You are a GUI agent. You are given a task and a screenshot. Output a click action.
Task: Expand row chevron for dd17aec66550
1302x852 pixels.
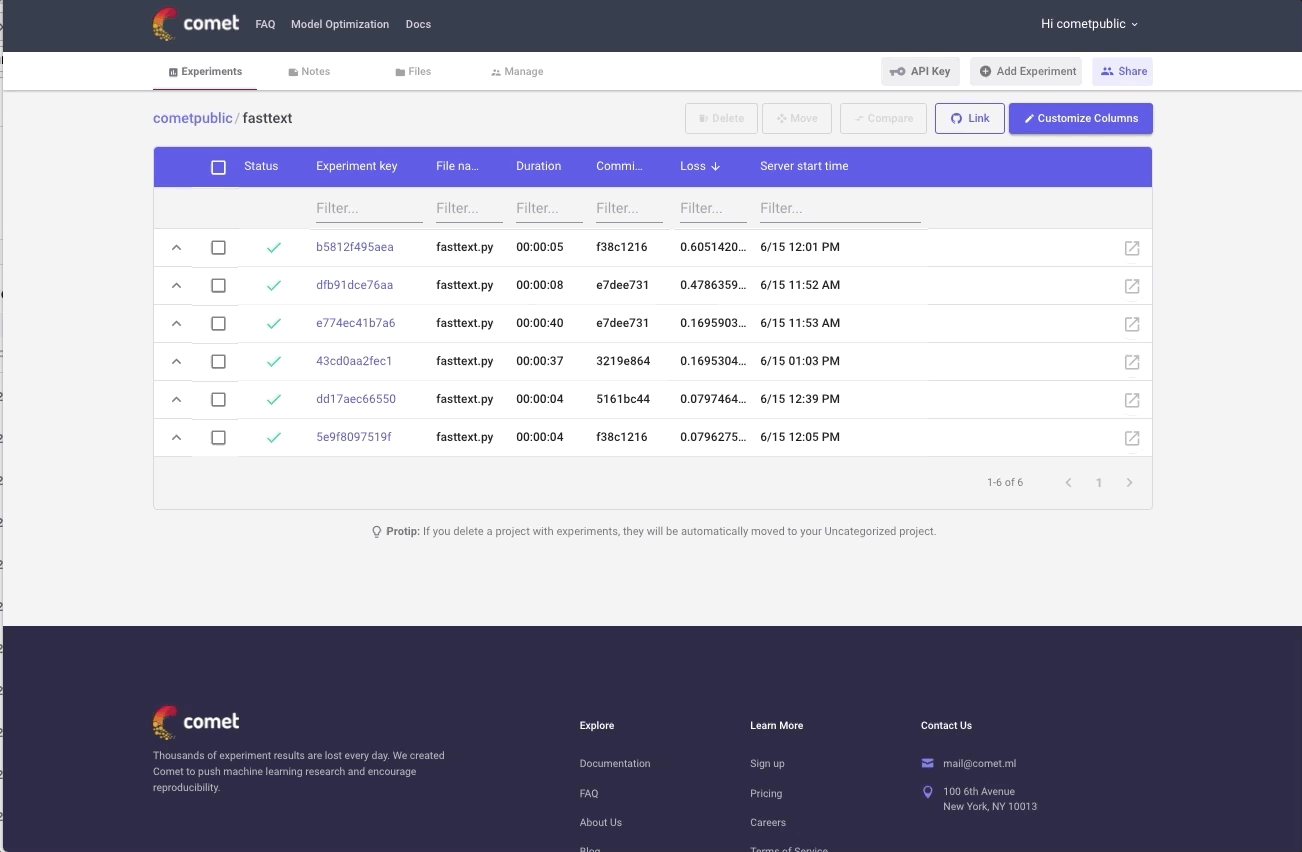pyautogui.click(x=176, y=399)
